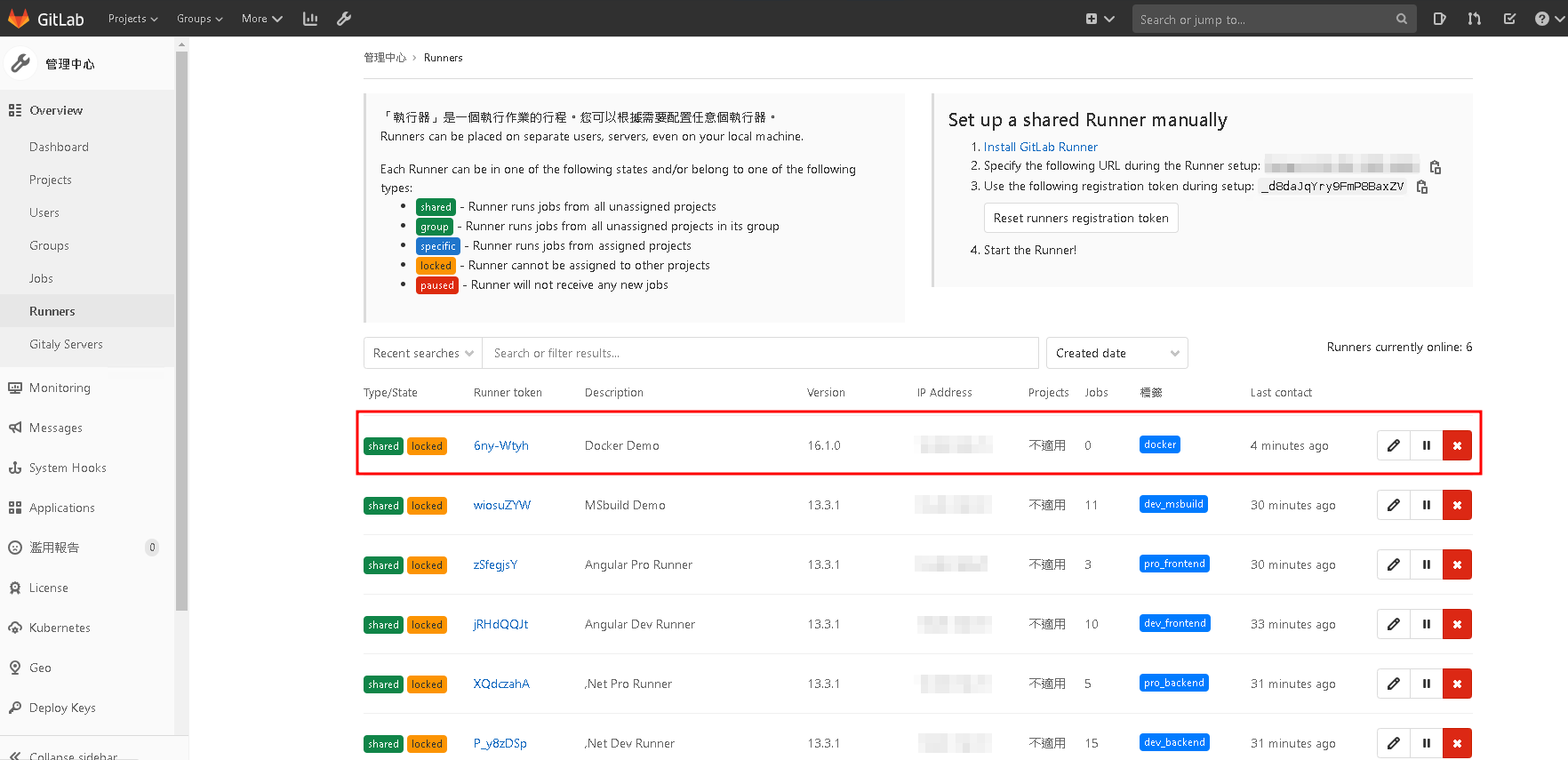Image resolution: width=1568 pixels, height=760 pixels.
Task: Open the Help question mark menu
Action: [1548, 19]
